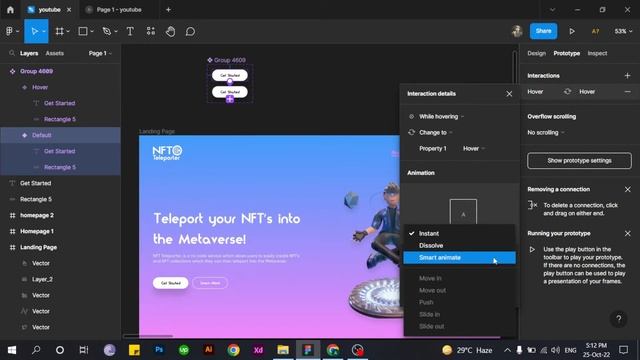This screenshot has width=640, height=360.
Task: Switch to the Prototype tab
Action: pos(567,53)
